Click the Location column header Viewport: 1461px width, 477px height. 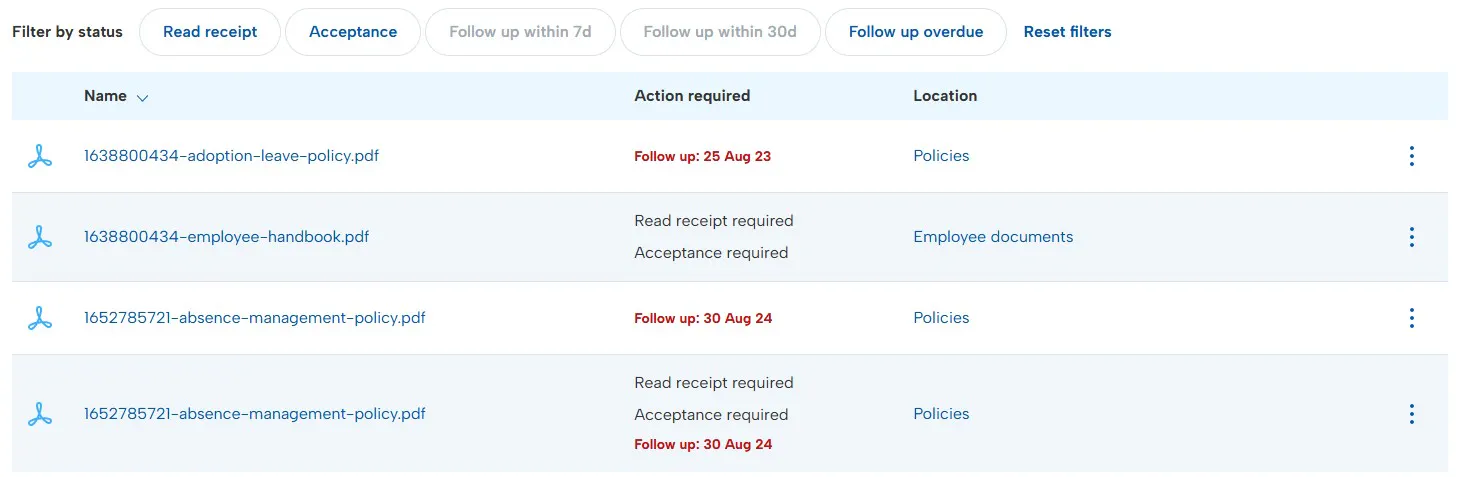pyautogui.click(x=945, y=96)
